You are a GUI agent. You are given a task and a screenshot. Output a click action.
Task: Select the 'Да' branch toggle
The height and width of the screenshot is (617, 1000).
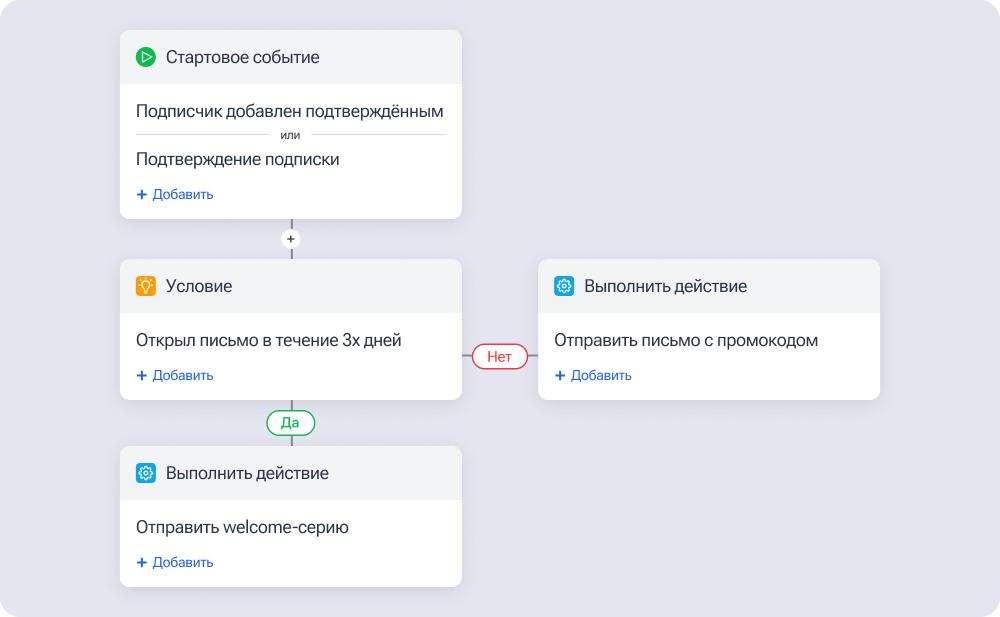coord(290,423)
